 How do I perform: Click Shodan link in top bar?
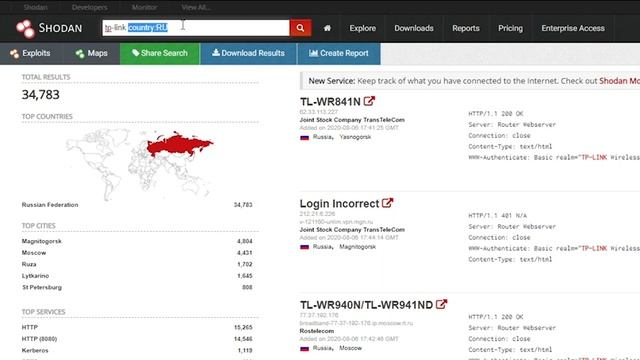coord(36,7)
